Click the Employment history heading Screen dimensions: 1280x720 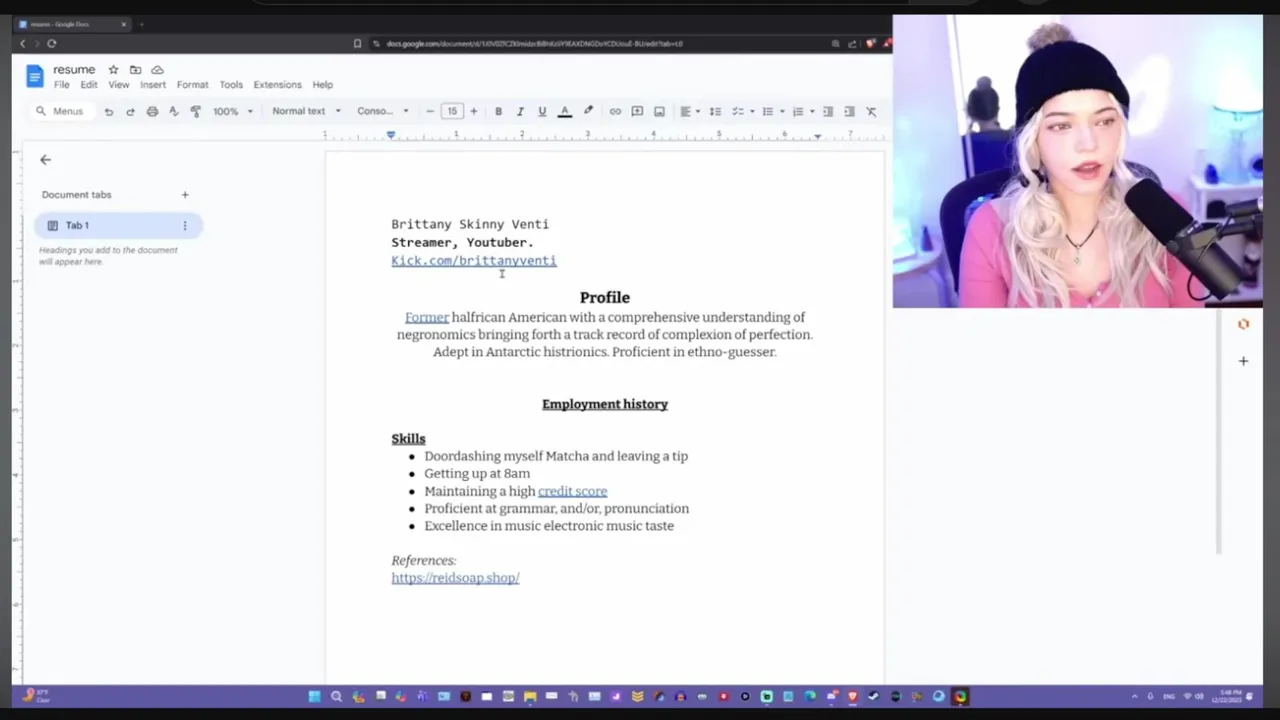[x=605, y=404]
